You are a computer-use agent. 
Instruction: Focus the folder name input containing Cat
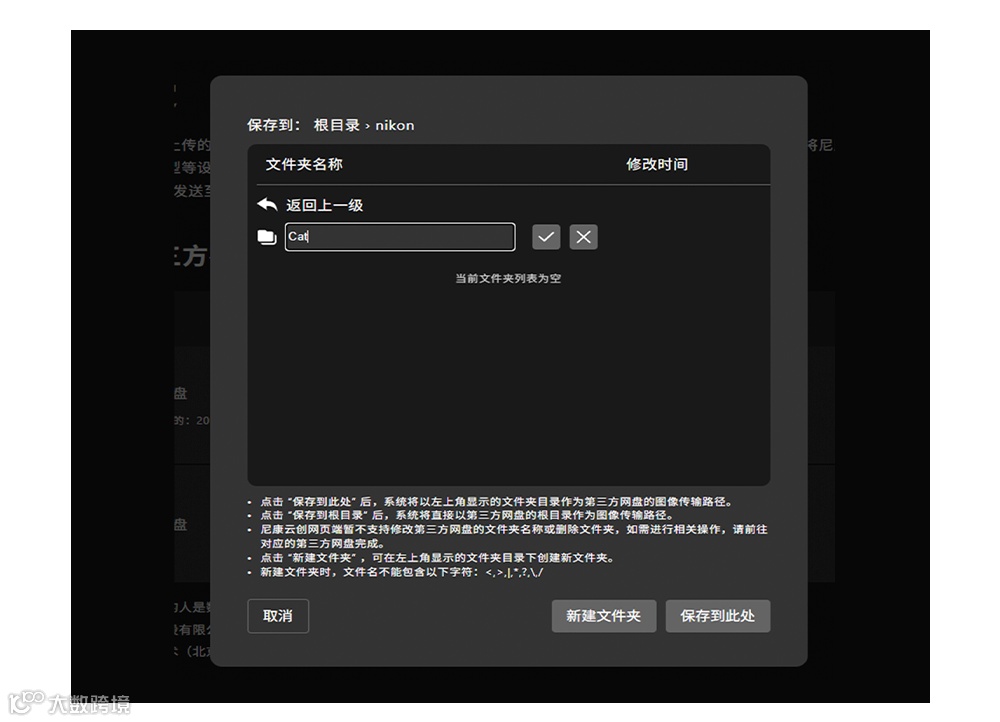coord(400,236)
